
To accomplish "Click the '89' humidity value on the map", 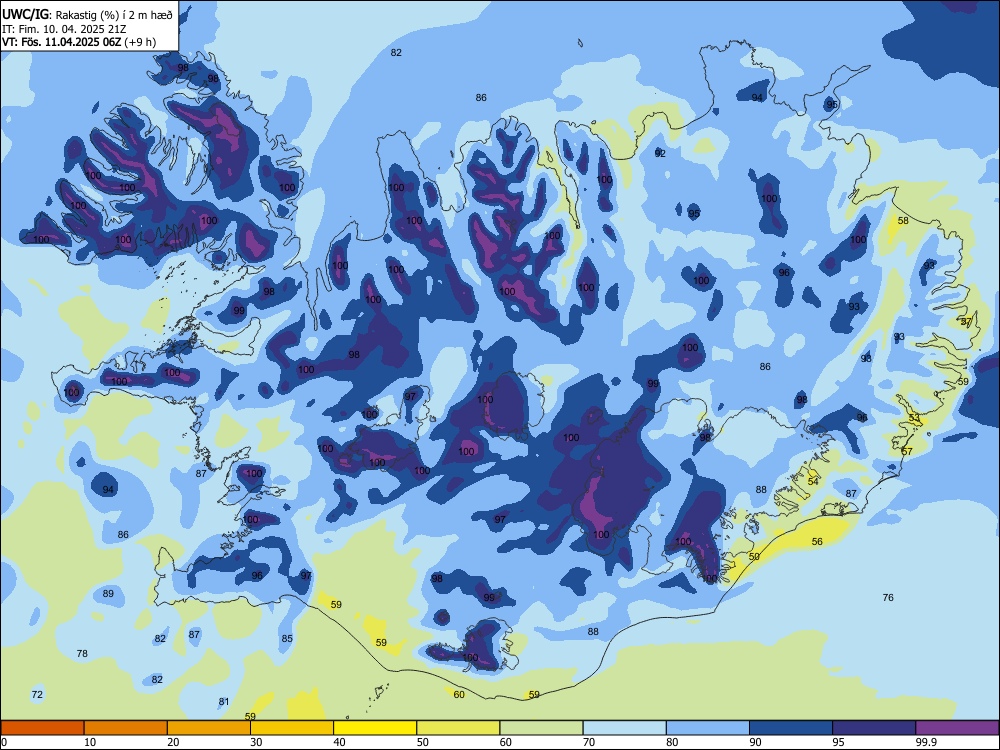I will pyautogui.click(x=108, y=593).
